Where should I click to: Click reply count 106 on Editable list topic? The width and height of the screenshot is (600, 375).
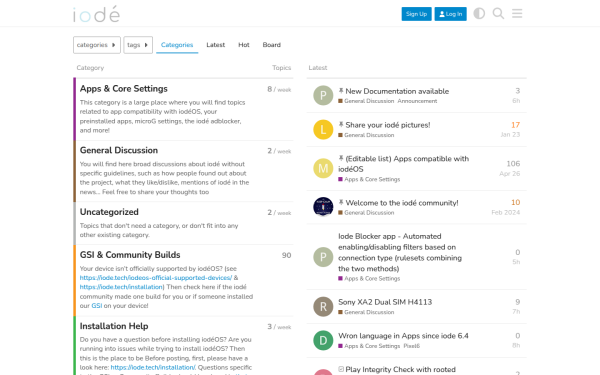pyautogui.click(x=513, y=163)
